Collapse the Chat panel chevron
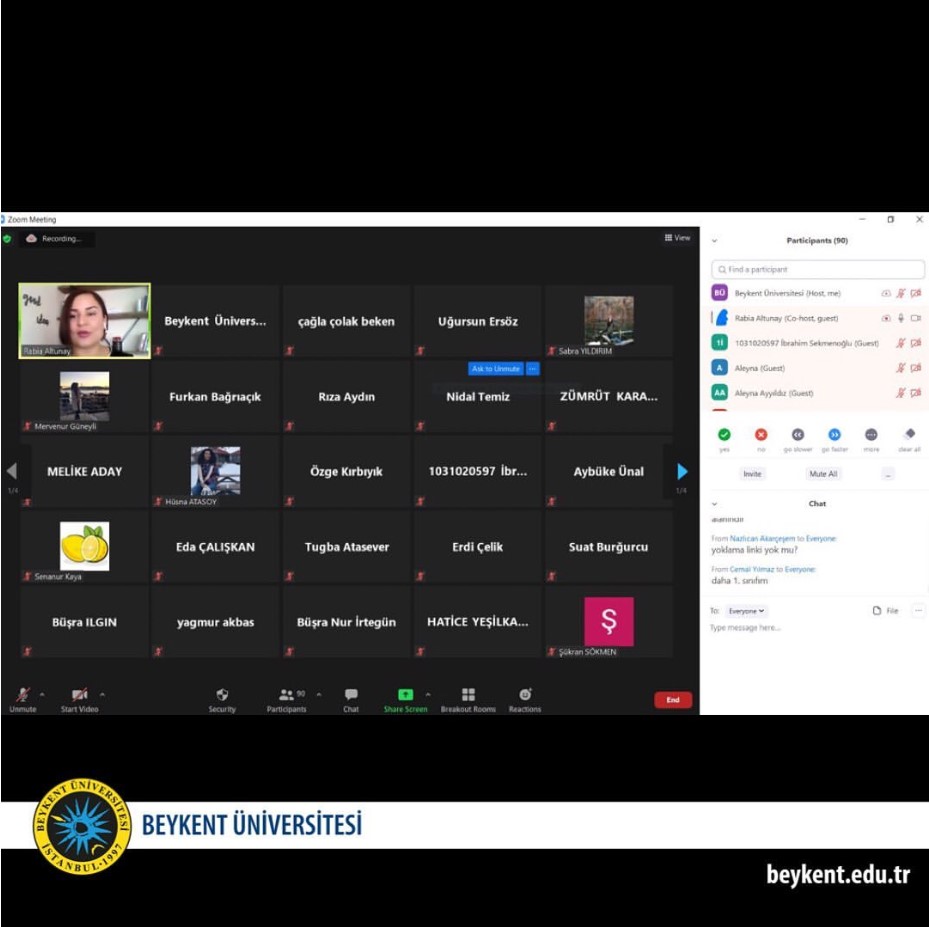 coord(715,503)
